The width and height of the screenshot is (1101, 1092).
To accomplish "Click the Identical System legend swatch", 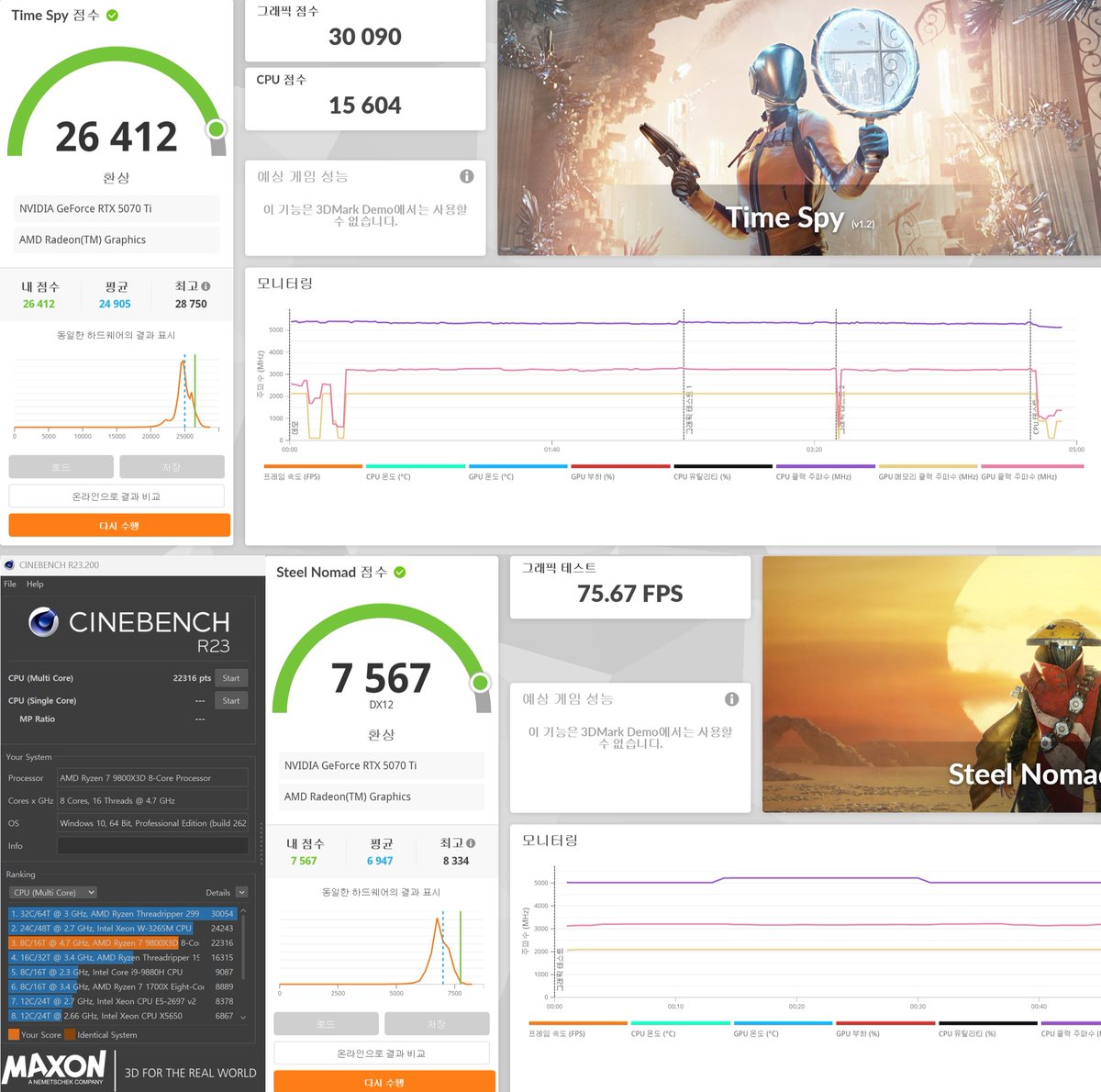I will (70, 1035).
